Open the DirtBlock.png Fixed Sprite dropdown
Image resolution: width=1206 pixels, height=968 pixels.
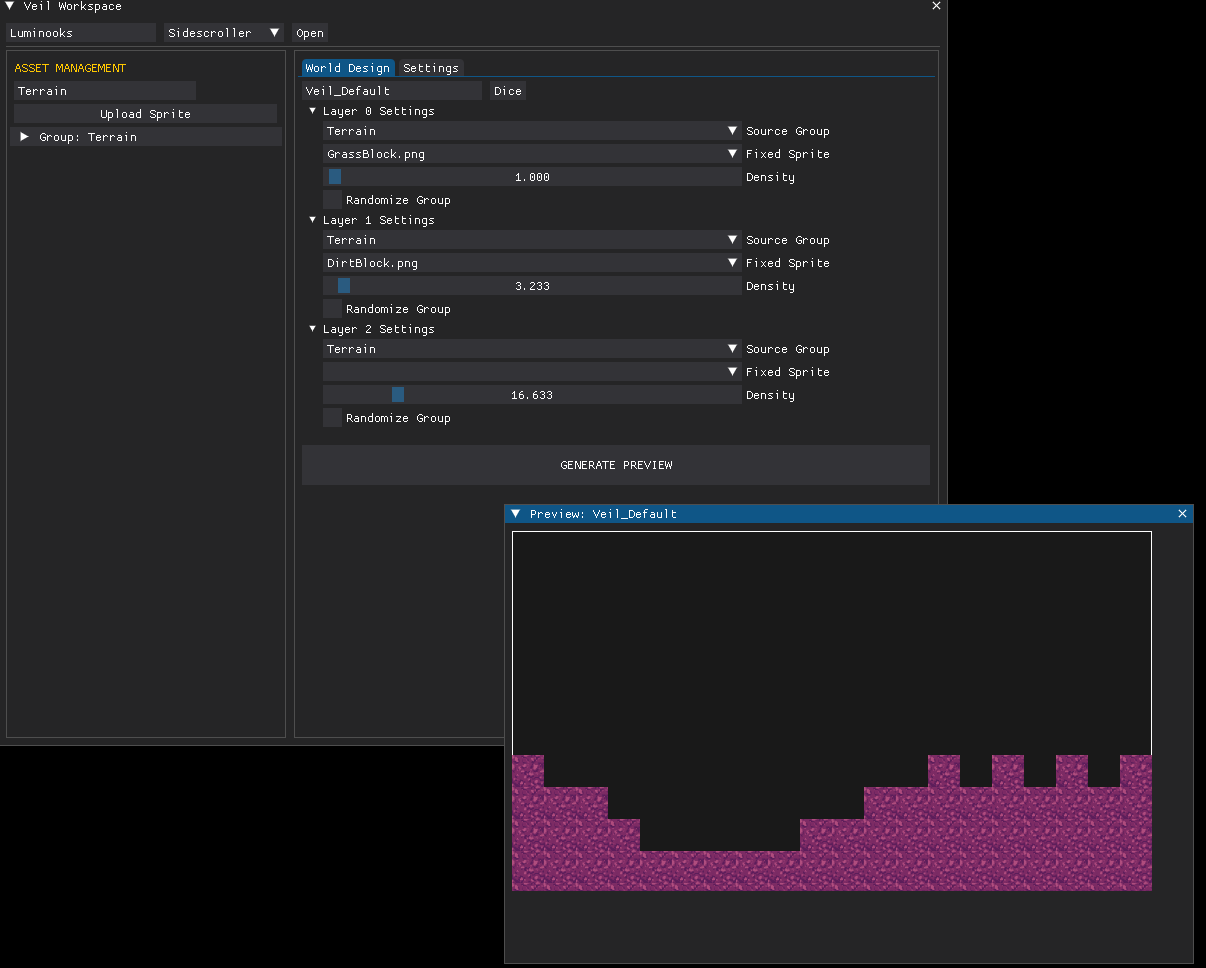click(x=532, y=263)
